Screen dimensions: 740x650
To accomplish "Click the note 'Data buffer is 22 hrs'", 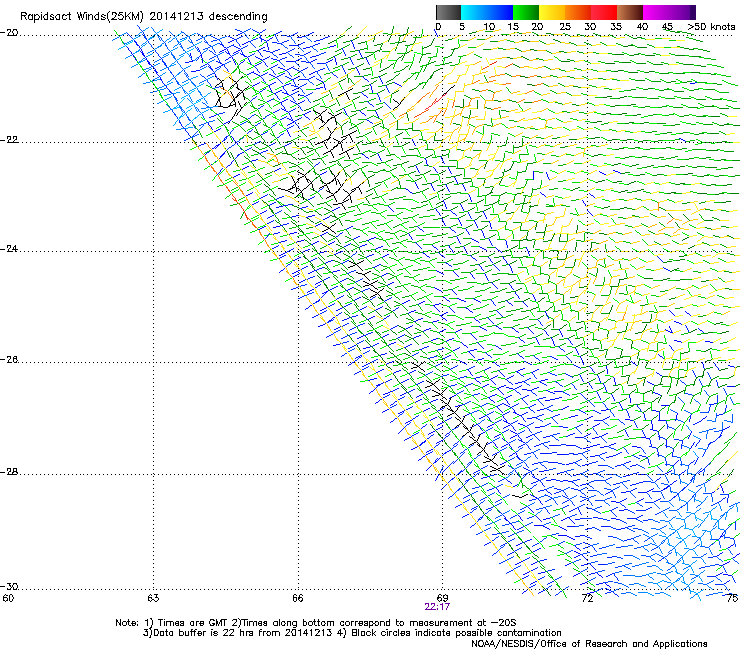I will pyautogui.click(x=203, y=633).
